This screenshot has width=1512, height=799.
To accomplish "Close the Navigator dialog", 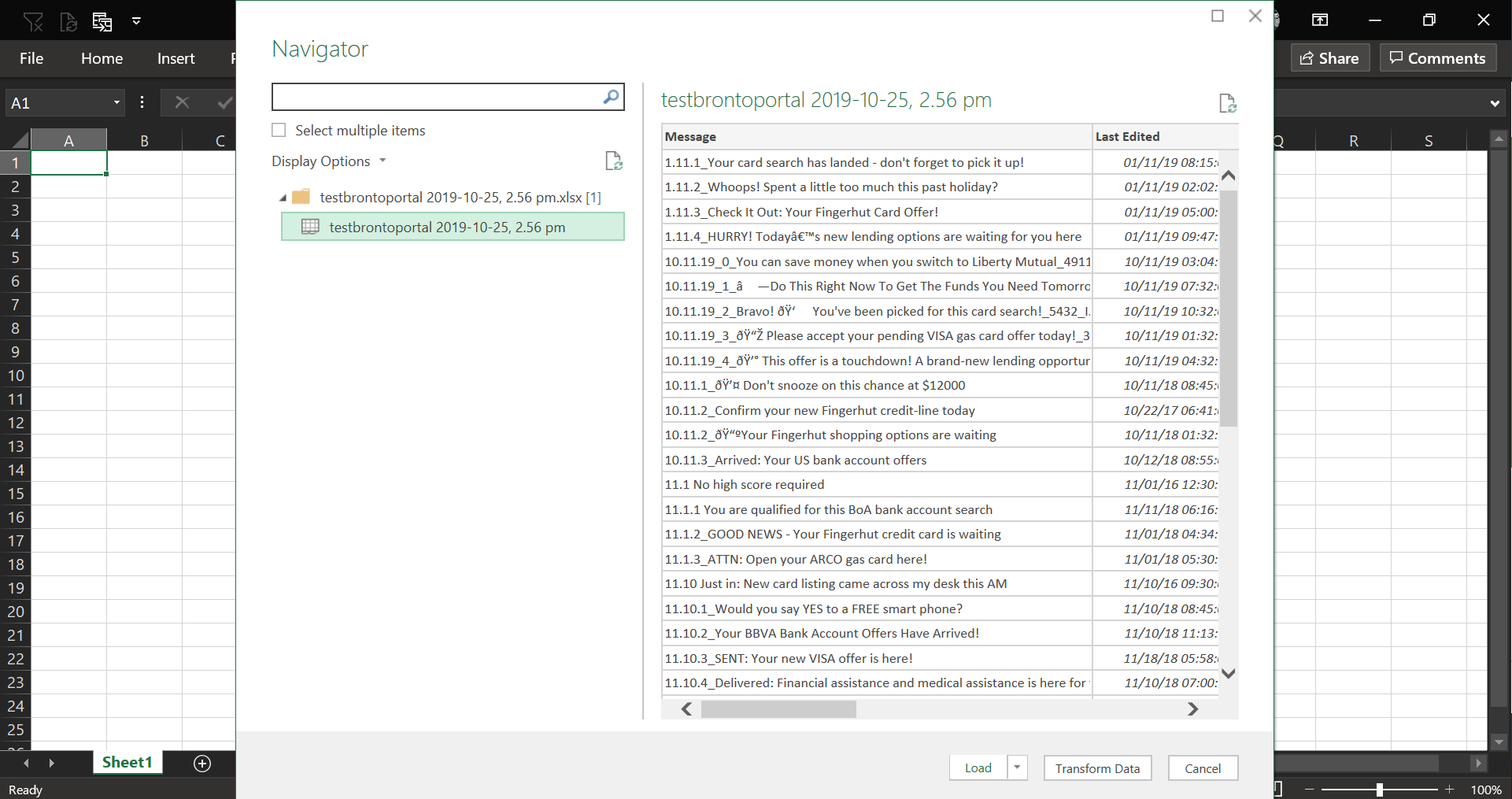I will [1255, 16].
